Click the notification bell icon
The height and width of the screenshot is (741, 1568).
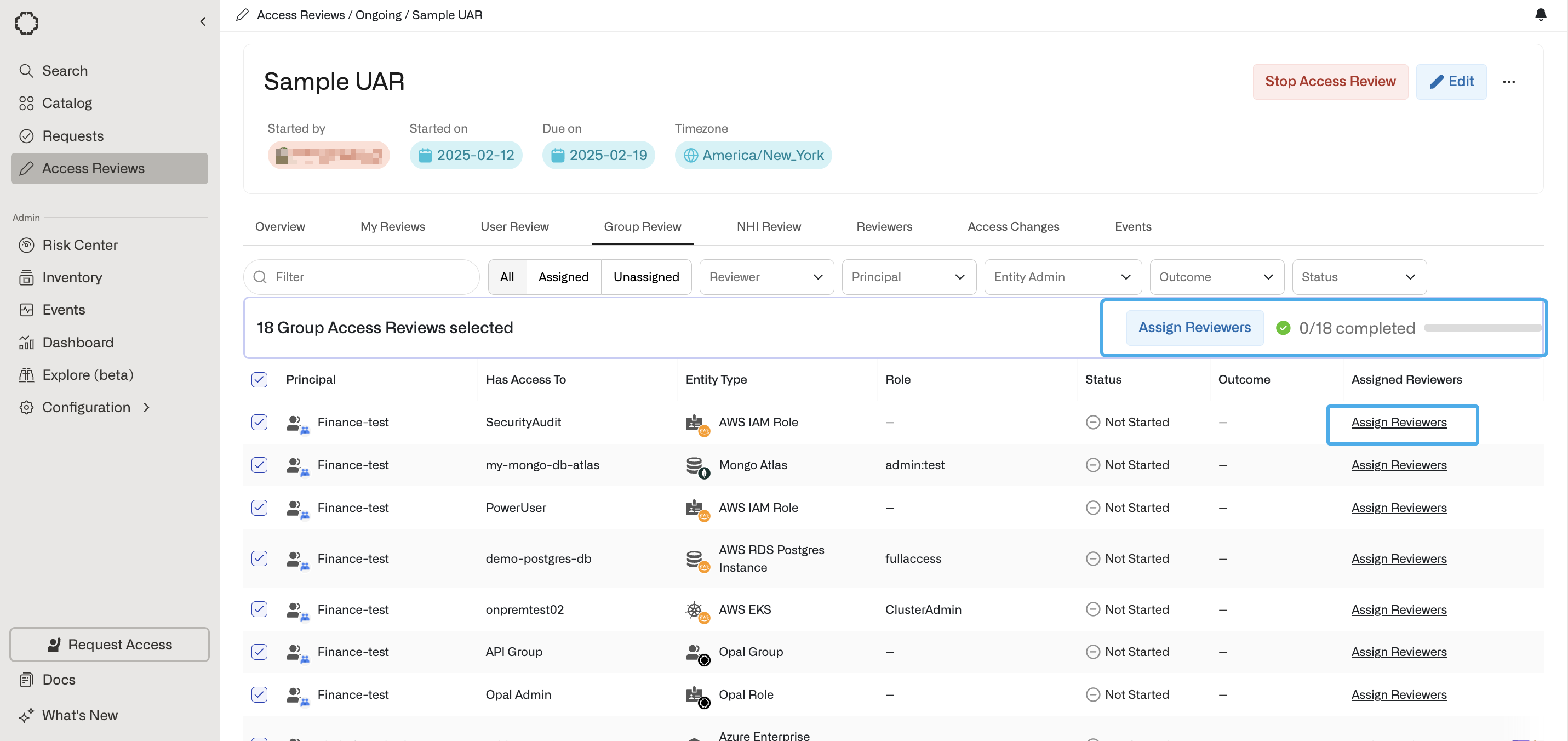(x=1540, y=15)
